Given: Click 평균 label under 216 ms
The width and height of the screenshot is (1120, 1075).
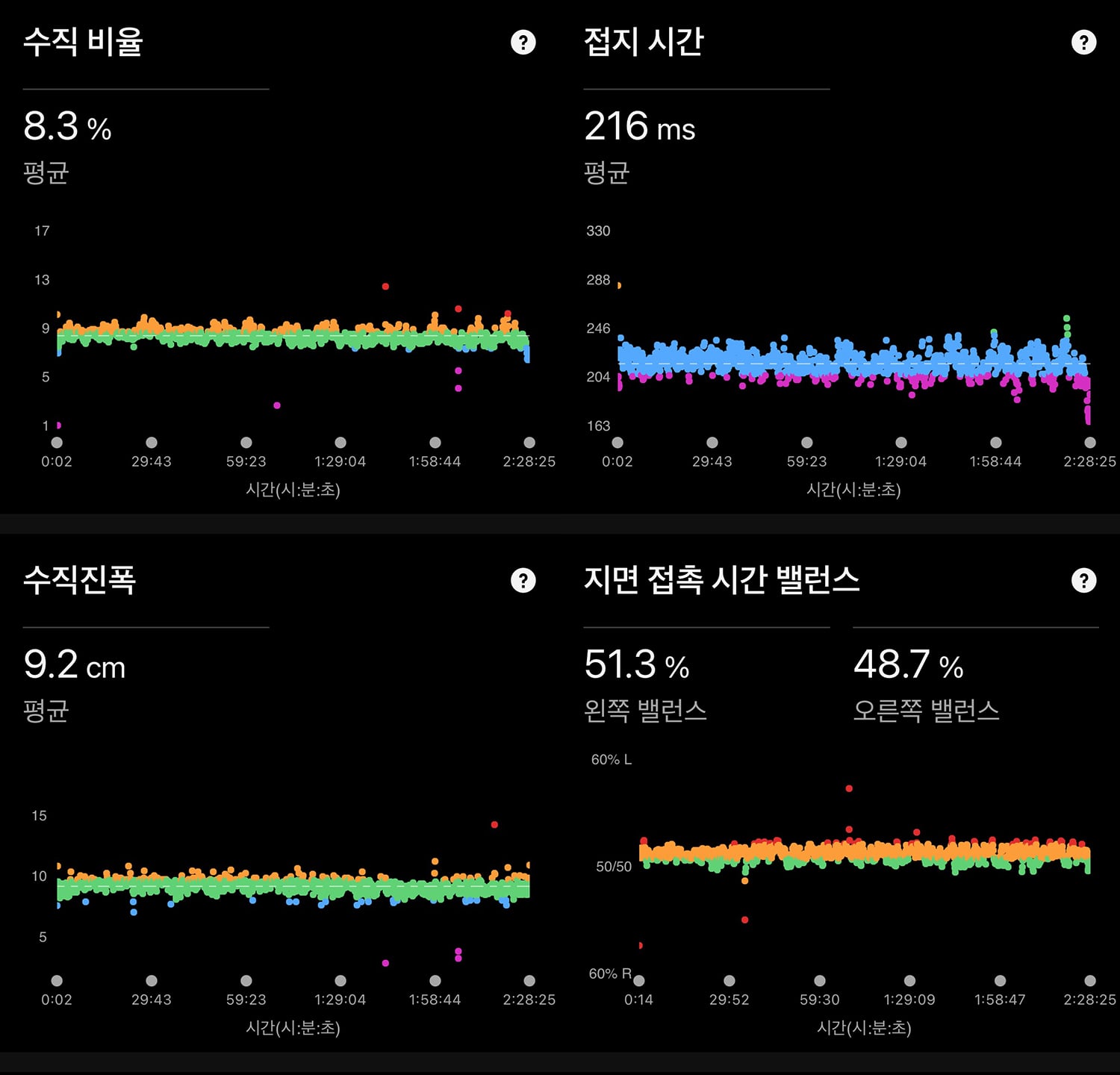Looking at the screenshot, I should (x=606, y=172).
